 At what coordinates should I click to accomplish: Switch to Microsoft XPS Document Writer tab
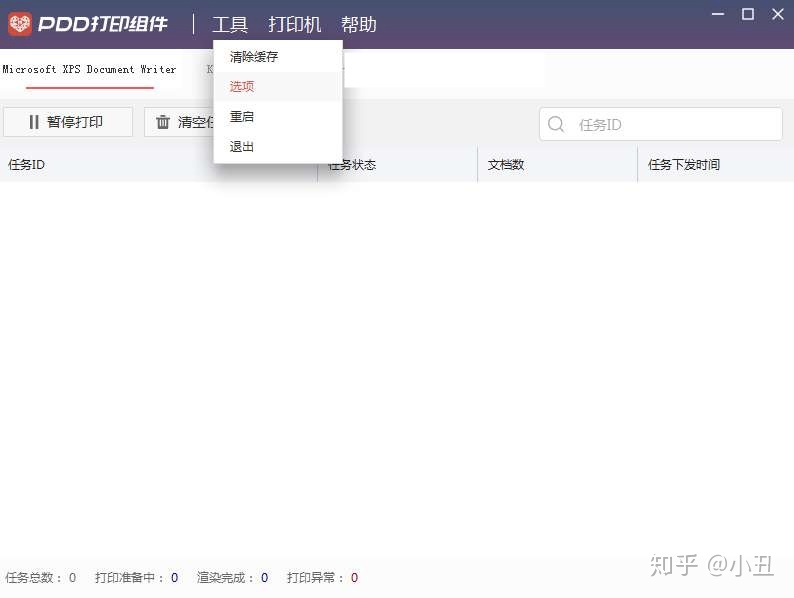(x=90, y=69)
